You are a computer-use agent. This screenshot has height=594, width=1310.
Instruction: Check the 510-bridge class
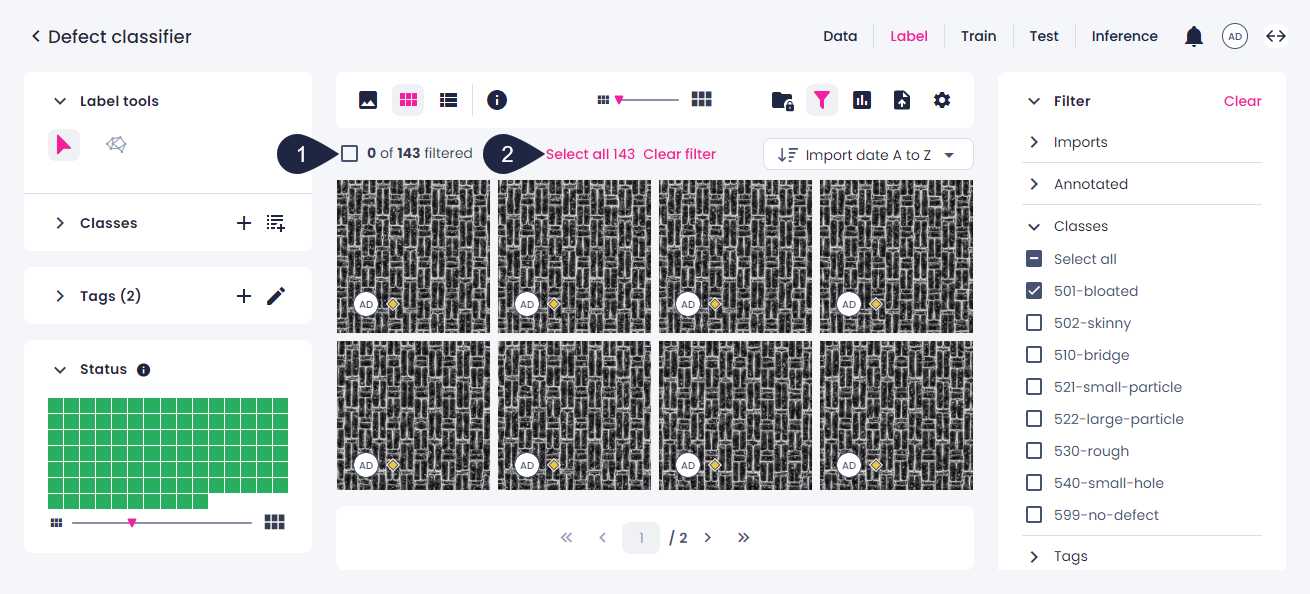click(1034, 355)
